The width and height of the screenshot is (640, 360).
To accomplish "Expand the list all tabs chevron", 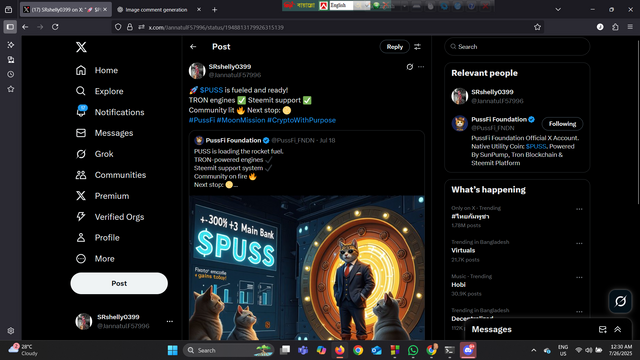I will (558, 9).
